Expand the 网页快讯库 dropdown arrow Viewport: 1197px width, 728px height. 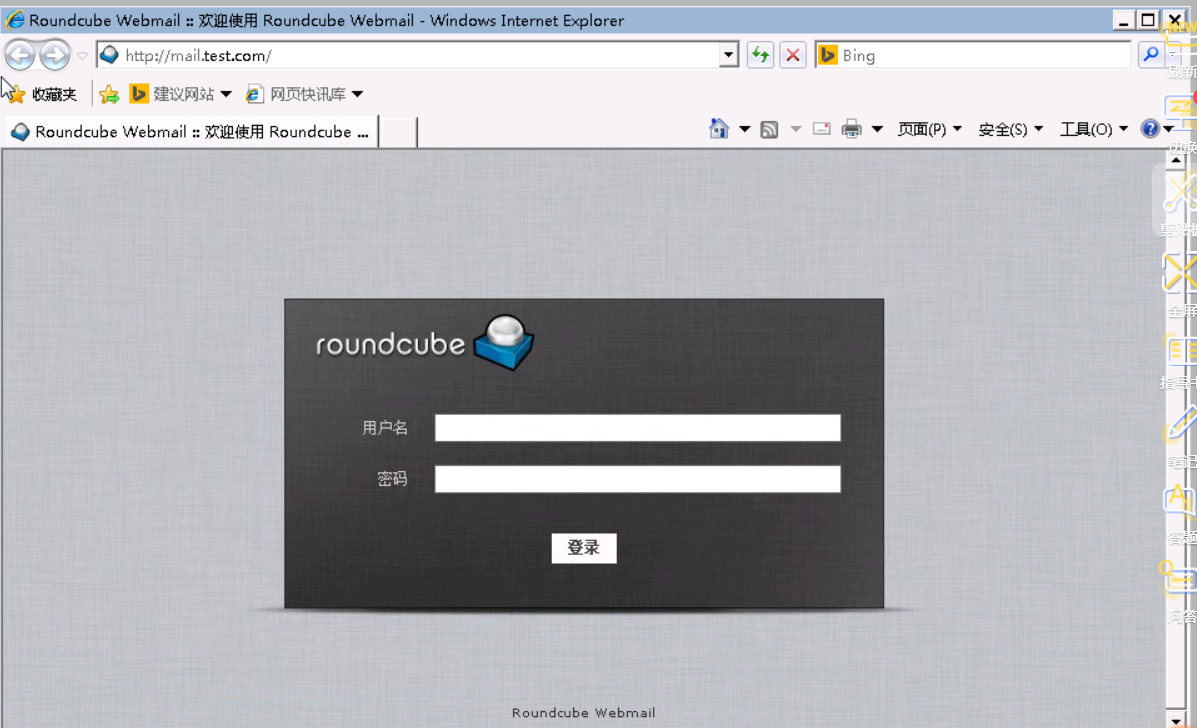coord(357,94)
